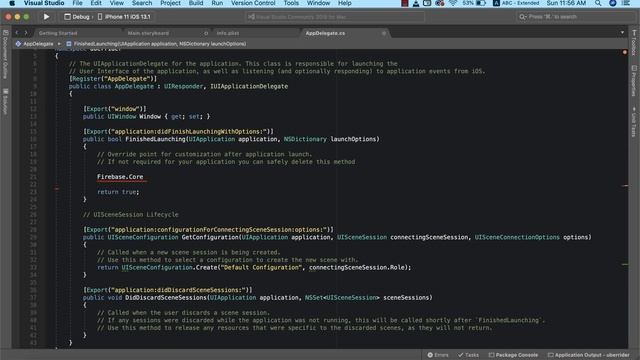Click the 'UIWindow Window' property line
Screen dimensions: 640x360
[146, 116]
